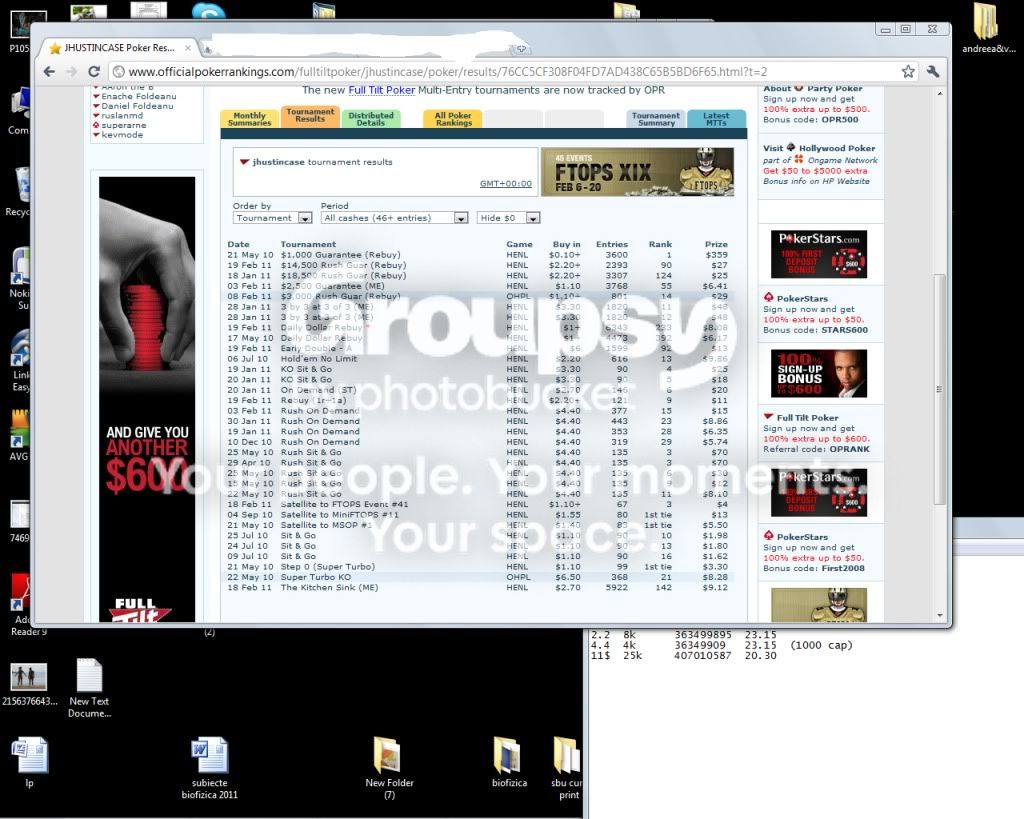This screenshot has height=819, width=1024.
Task: Click the Date column header
Action: (238, 244)
